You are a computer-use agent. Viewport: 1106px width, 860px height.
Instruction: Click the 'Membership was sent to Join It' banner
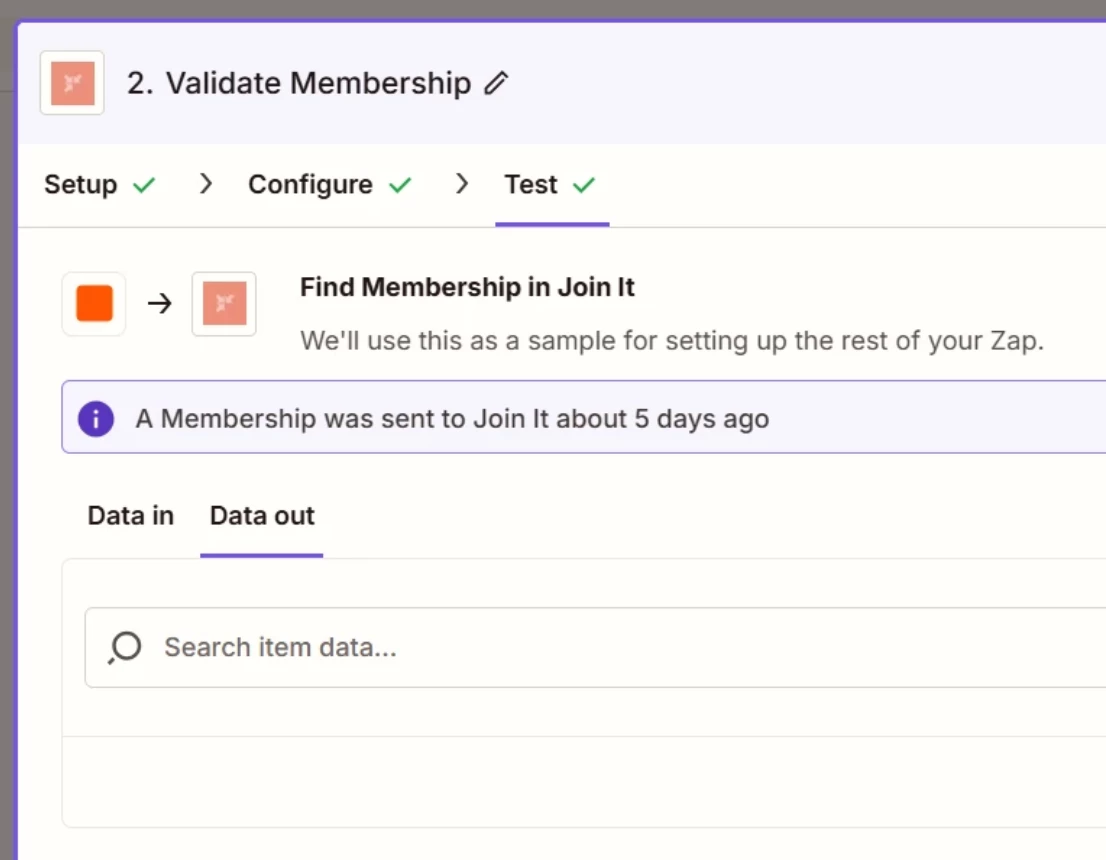pyautogui.click(x=452, y=418)
